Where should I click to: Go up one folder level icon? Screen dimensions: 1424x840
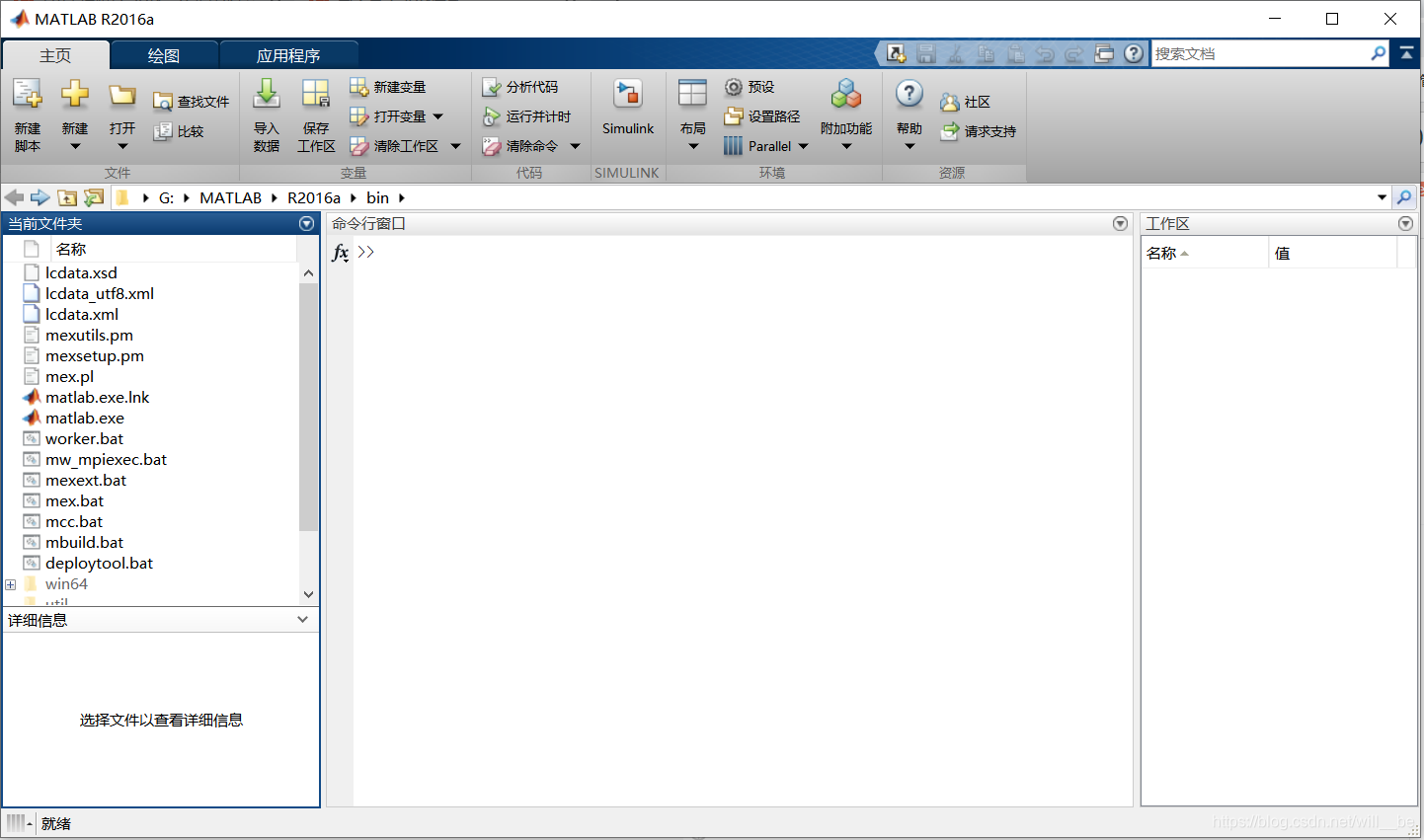tap(66, 197)
